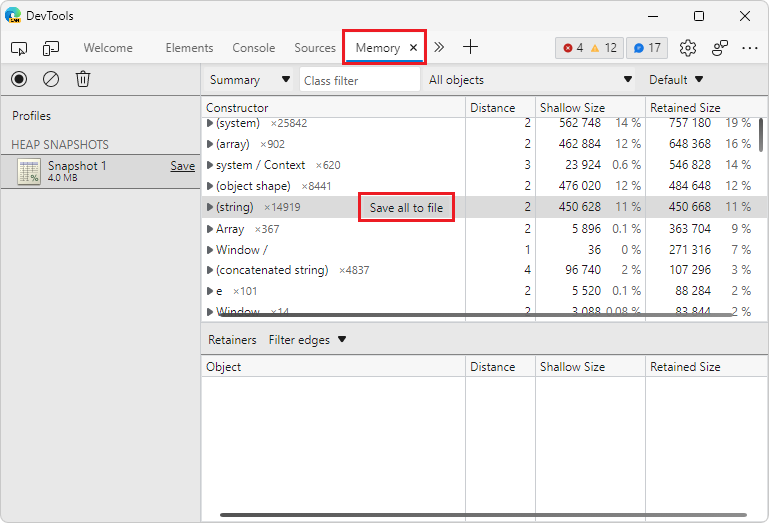Screen dimensions: 769x523
Task: Click Save all to file button
Action: (406, 208)
